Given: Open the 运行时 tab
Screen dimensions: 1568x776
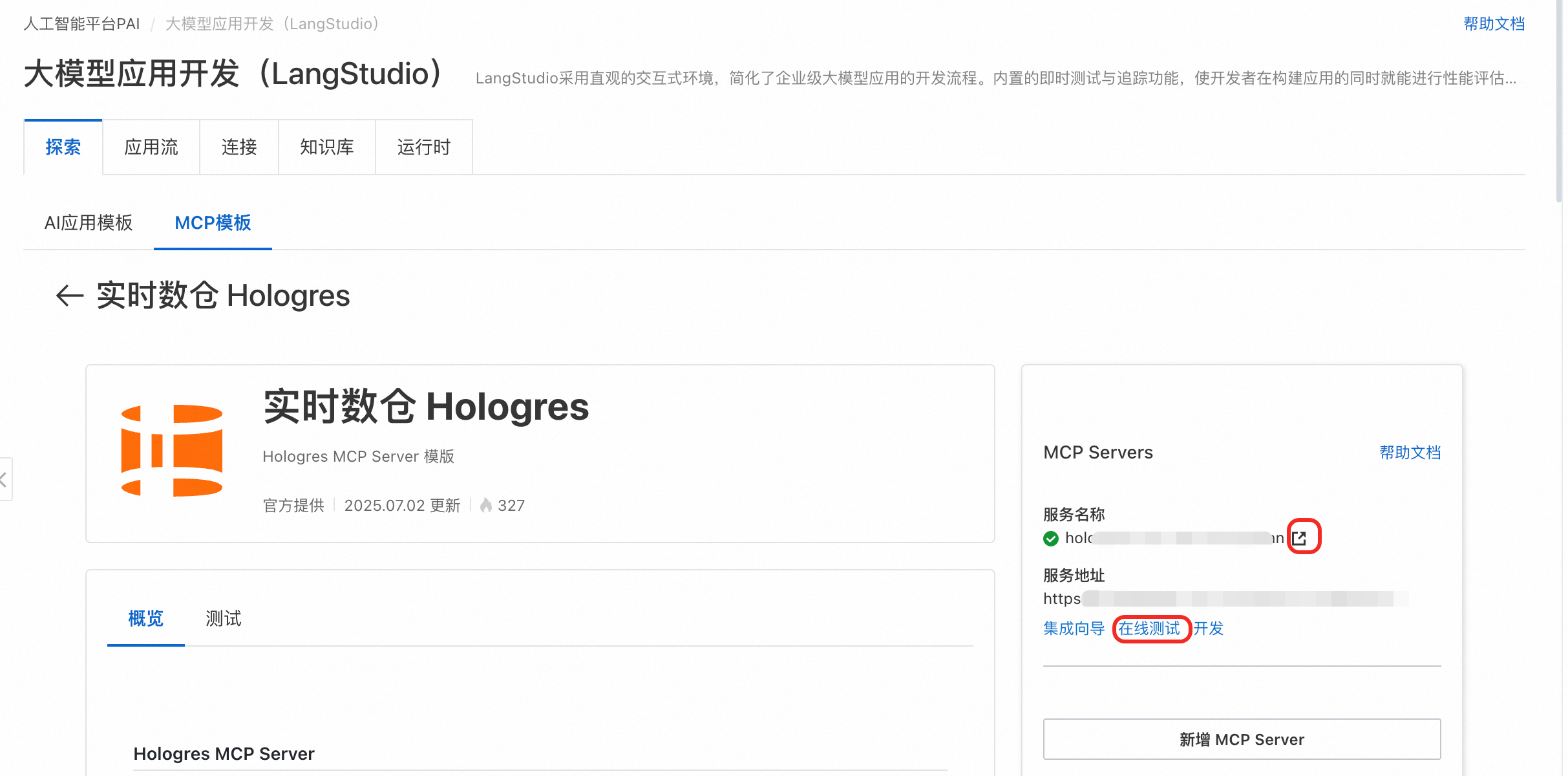Looking at the screenshot, I should pos(424,147).
